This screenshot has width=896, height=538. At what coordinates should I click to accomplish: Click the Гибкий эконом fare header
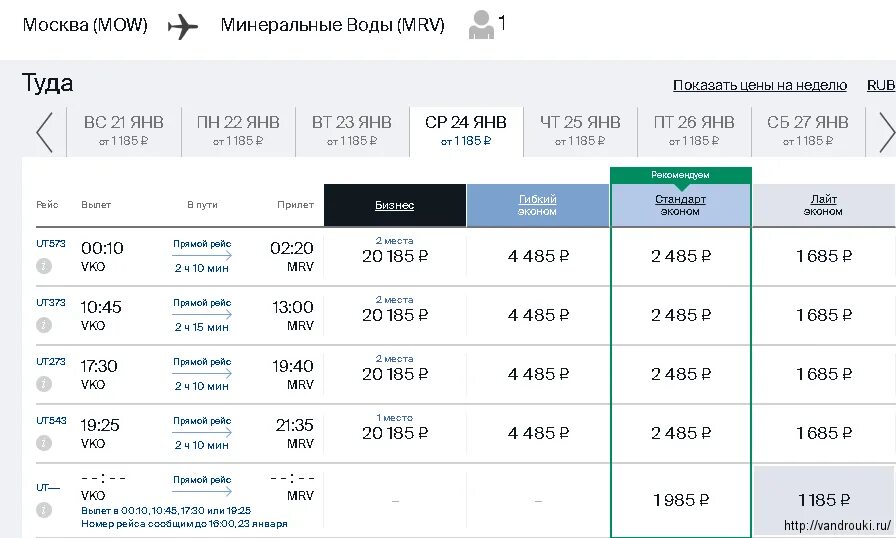(538, 205)
